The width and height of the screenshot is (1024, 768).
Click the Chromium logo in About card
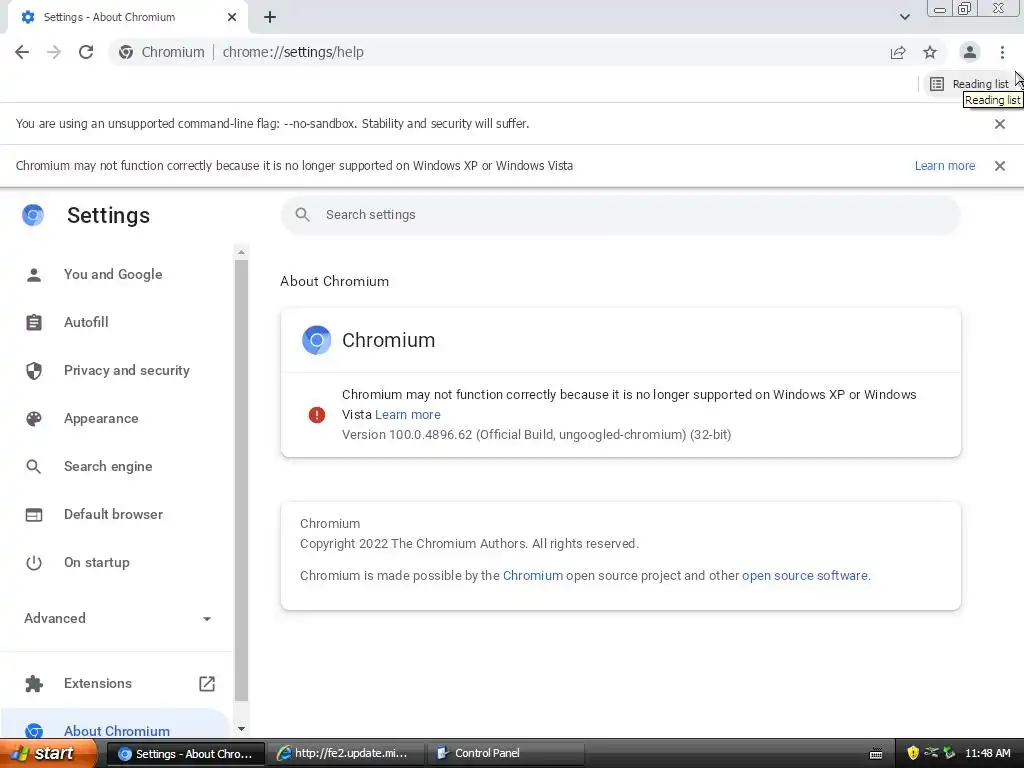point(317,340)
